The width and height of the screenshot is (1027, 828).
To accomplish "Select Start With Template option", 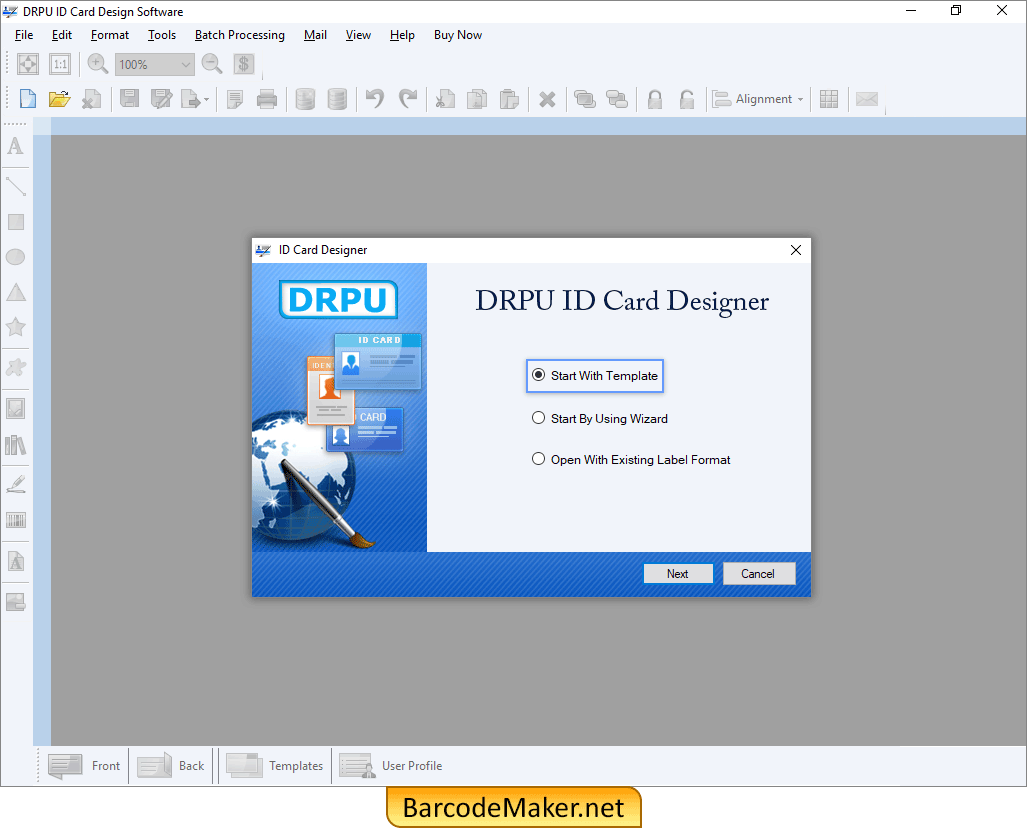I will point(595,375).
